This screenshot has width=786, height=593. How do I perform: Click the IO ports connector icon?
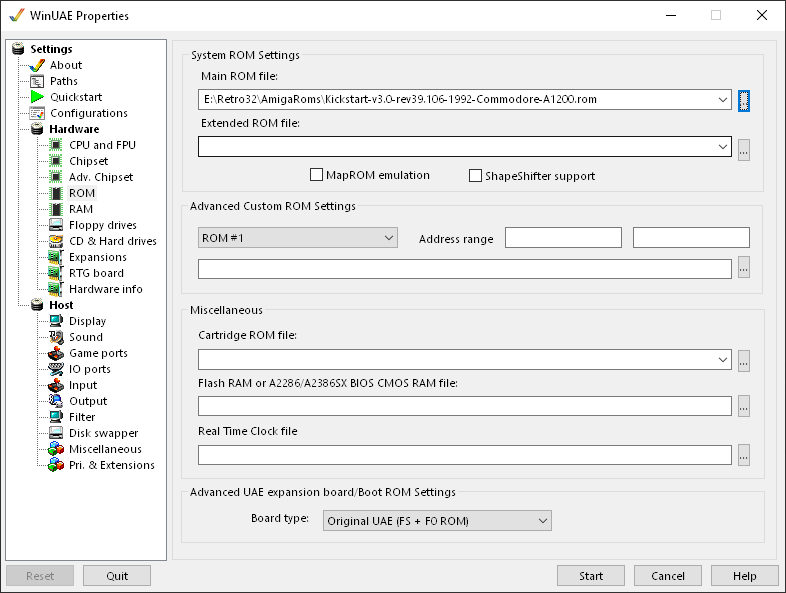(56, 369)
